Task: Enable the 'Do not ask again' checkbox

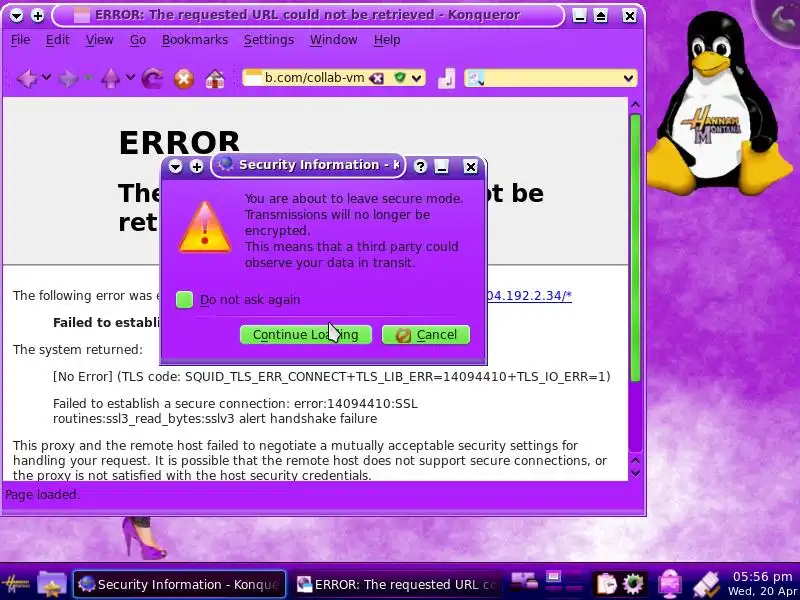Action: click(x=184, y=299)
